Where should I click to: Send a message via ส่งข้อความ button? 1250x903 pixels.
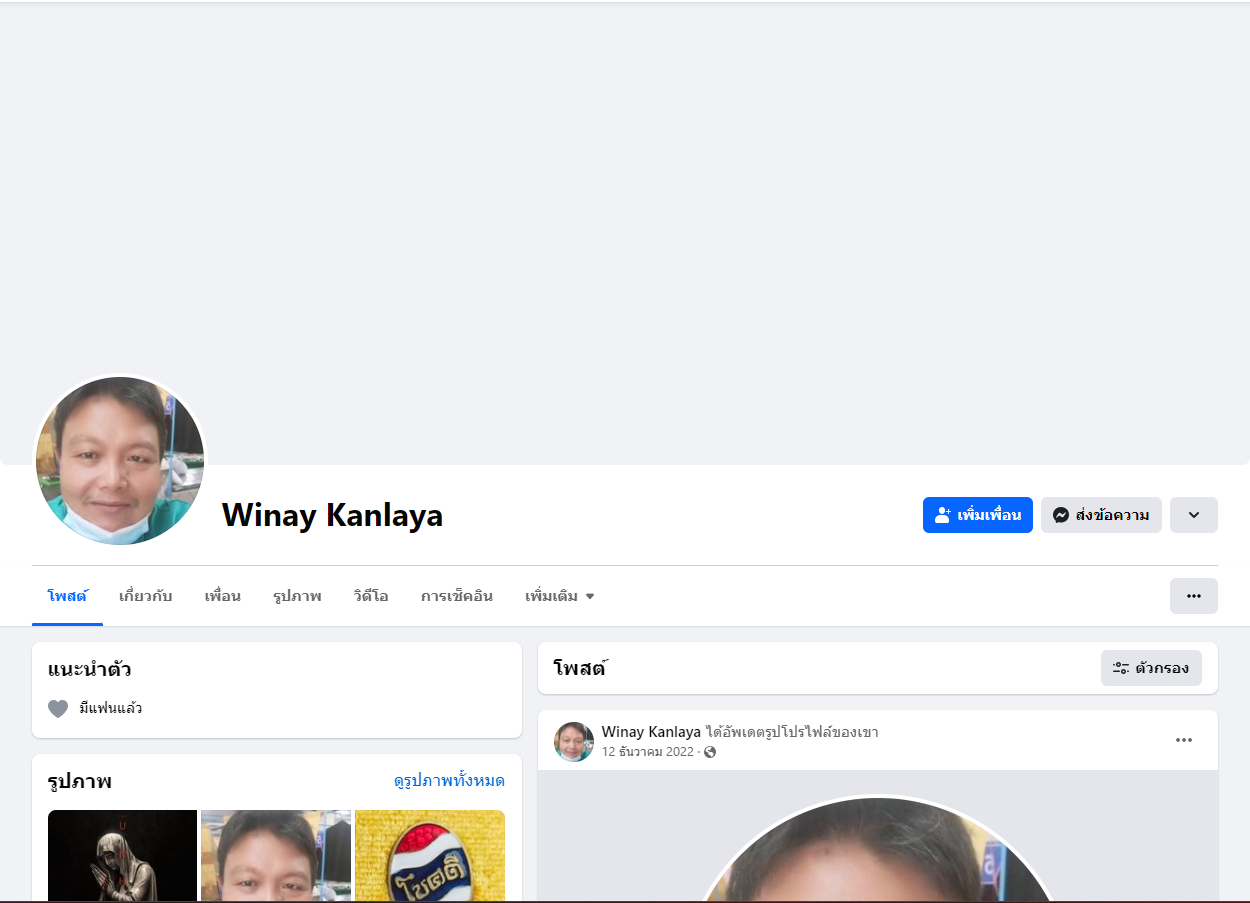pos(1101,515)
